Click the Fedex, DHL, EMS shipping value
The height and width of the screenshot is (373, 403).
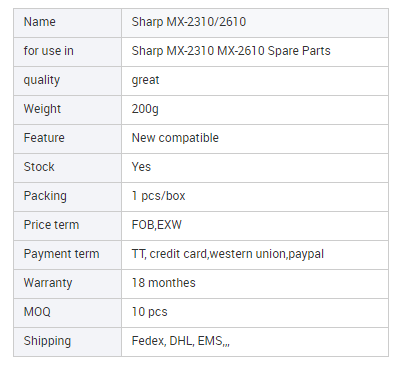[x=181, y=341]
